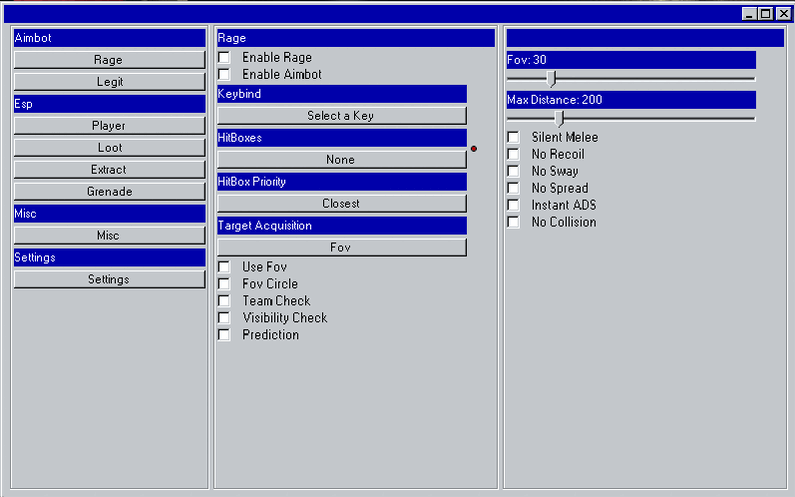Toggle the Visibility Check checkbox
Screen dimensions: 795x497
(x=224, y=318)
